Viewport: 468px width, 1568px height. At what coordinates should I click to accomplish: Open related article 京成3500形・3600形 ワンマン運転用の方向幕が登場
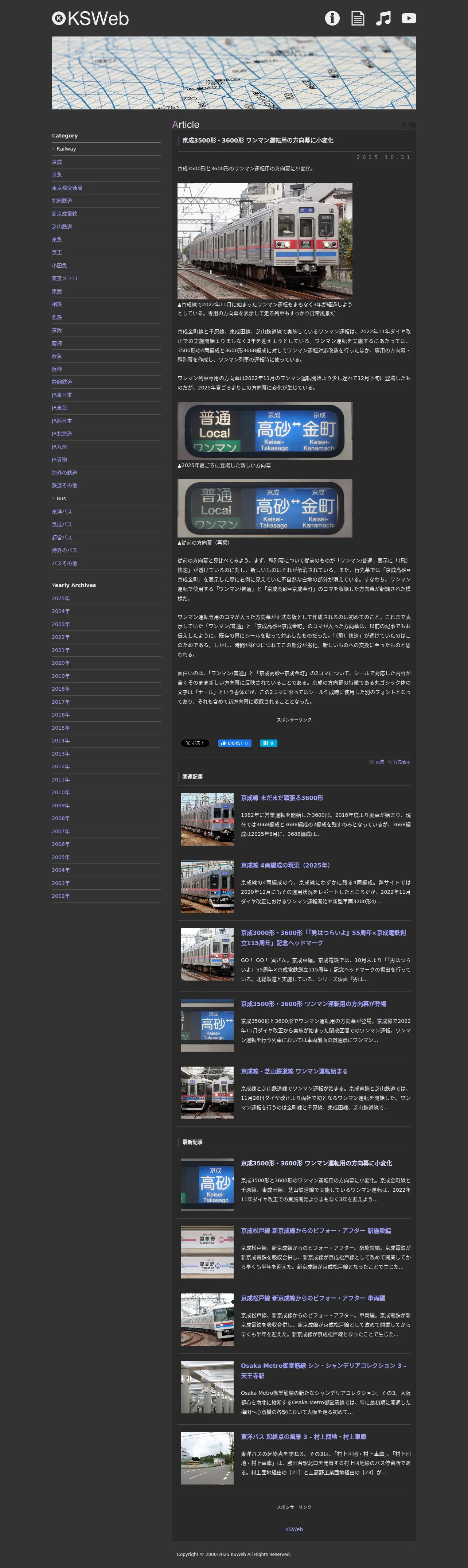pos(313,1004)
